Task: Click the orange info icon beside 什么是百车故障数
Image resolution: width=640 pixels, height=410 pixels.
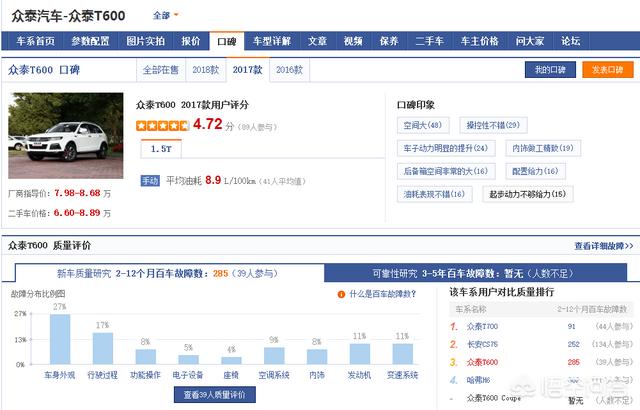Action: [341, 294]
